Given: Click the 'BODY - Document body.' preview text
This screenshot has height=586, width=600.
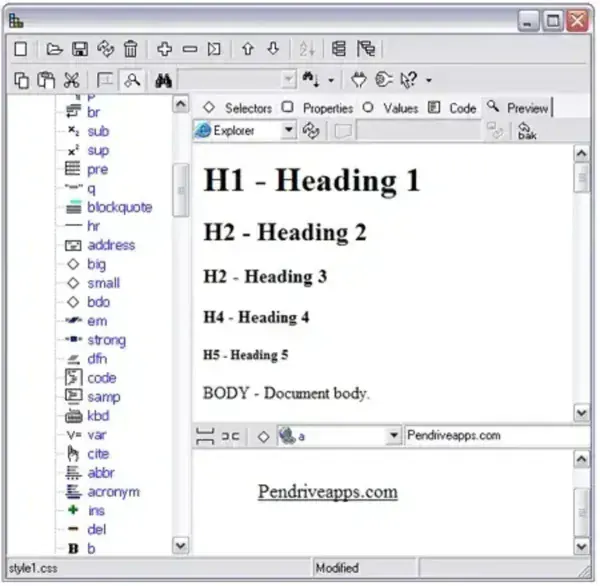Looking at the screenshot, I should 286,393.
